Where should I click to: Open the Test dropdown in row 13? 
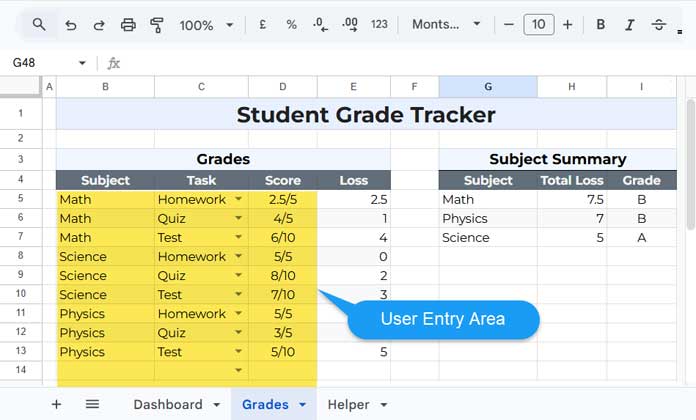[x=238, y=352]
